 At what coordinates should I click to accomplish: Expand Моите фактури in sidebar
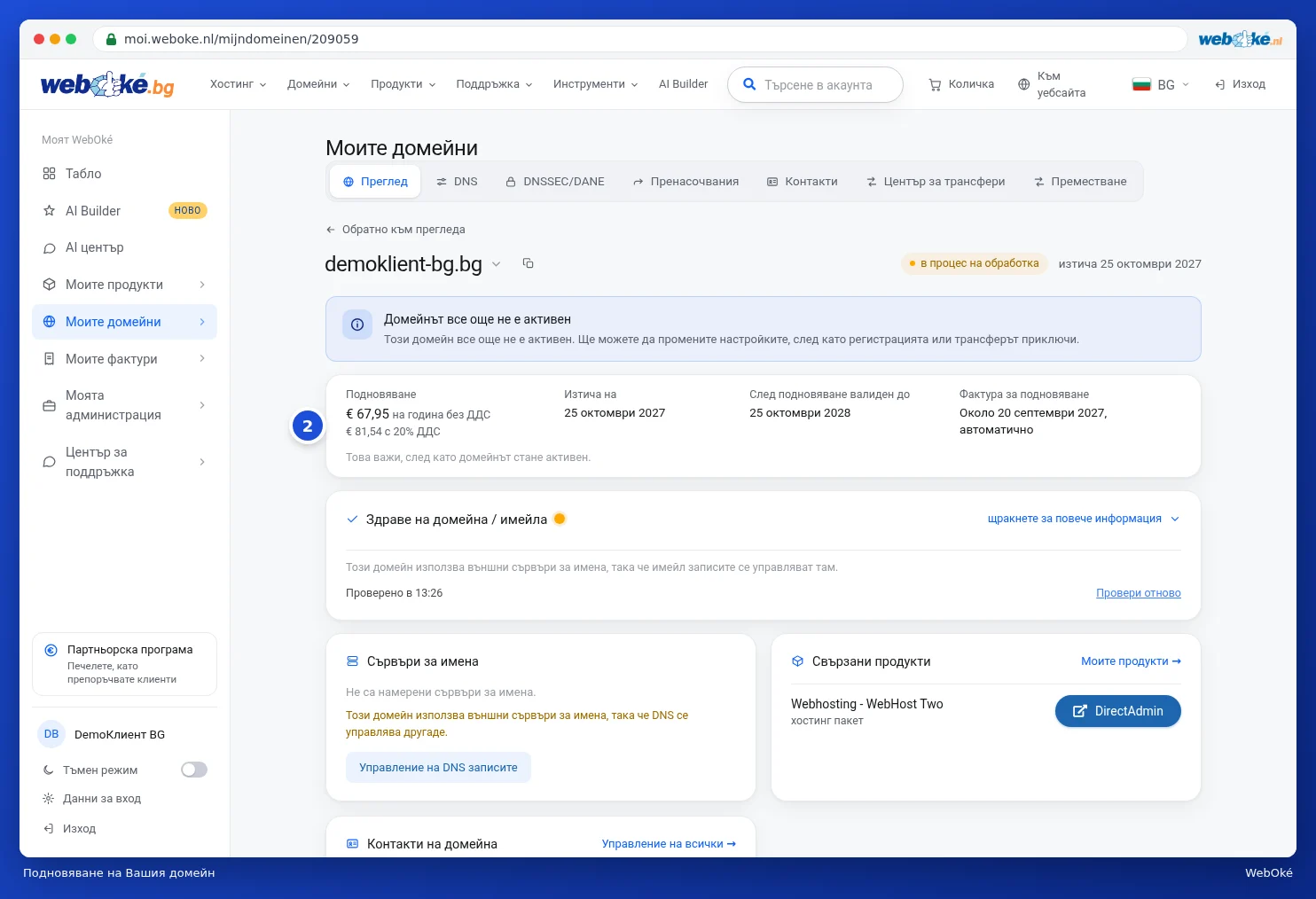point(202,358)
